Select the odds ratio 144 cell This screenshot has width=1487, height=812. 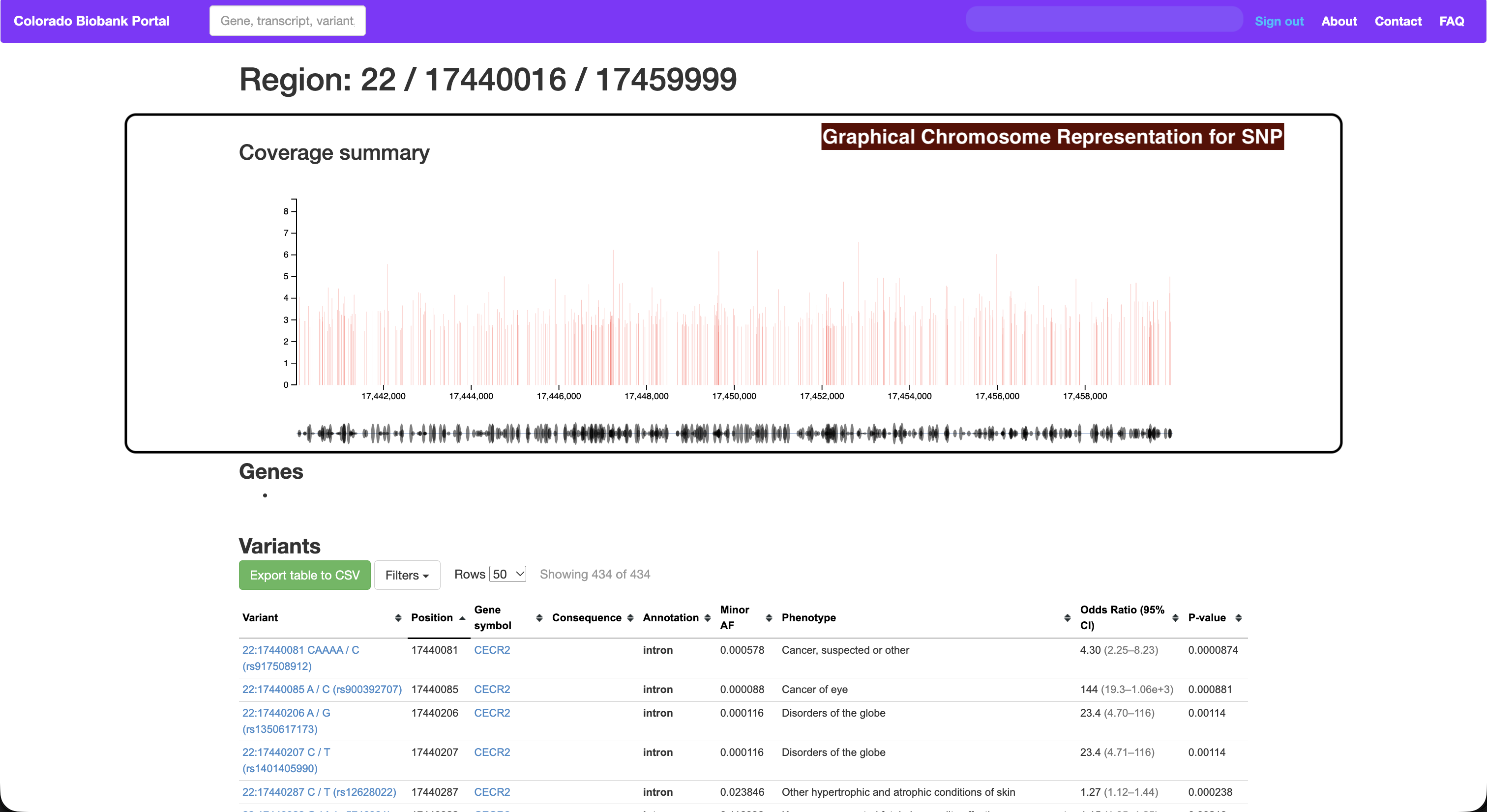pyautogui.click(x=1126, y=689)
